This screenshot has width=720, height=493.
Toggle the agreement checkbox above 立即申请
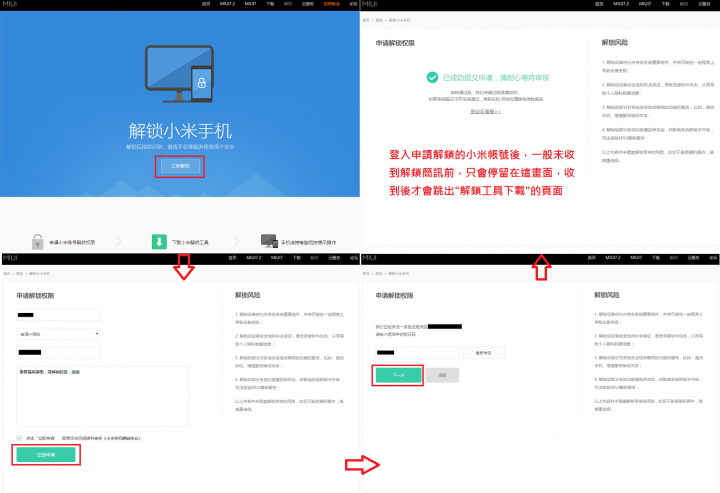pos(19,438)
